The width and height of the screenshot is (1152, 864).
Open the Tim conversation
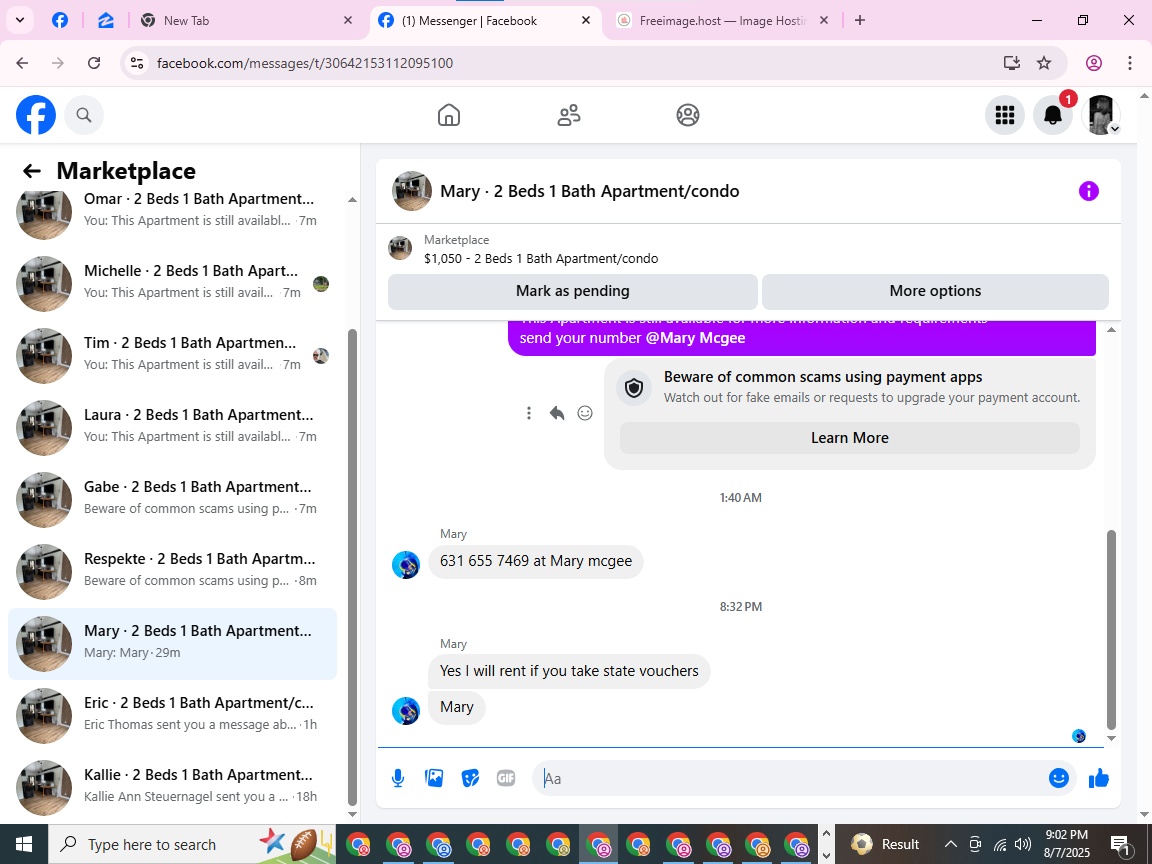pos(172,356)
